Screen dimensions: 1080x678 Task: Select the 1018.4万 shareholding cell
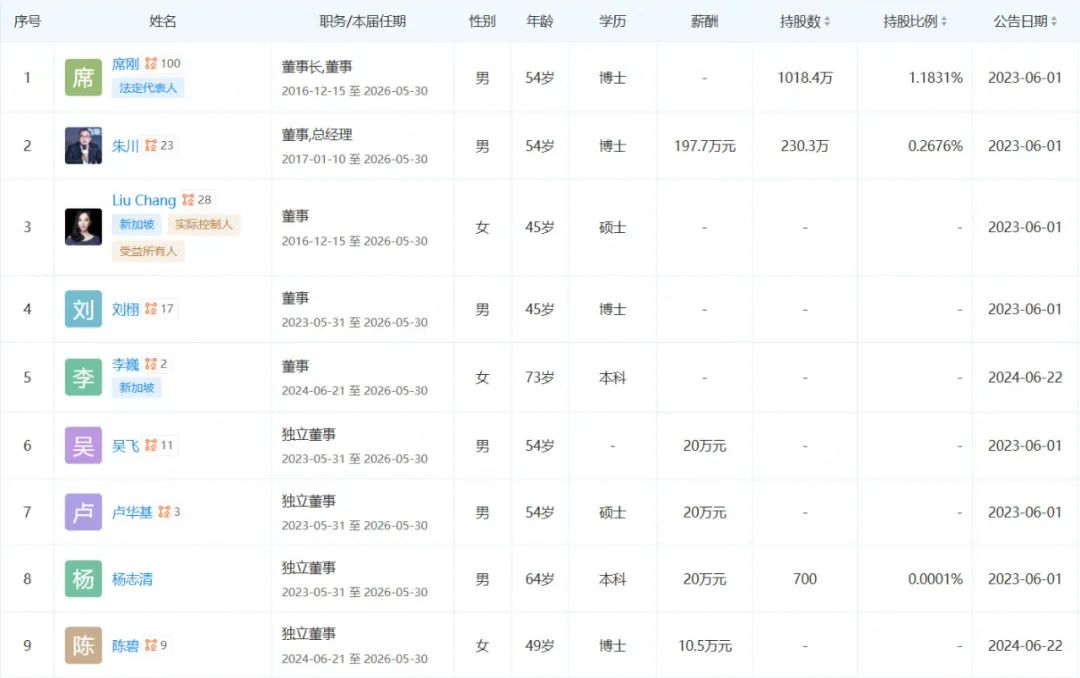[805, 78]
